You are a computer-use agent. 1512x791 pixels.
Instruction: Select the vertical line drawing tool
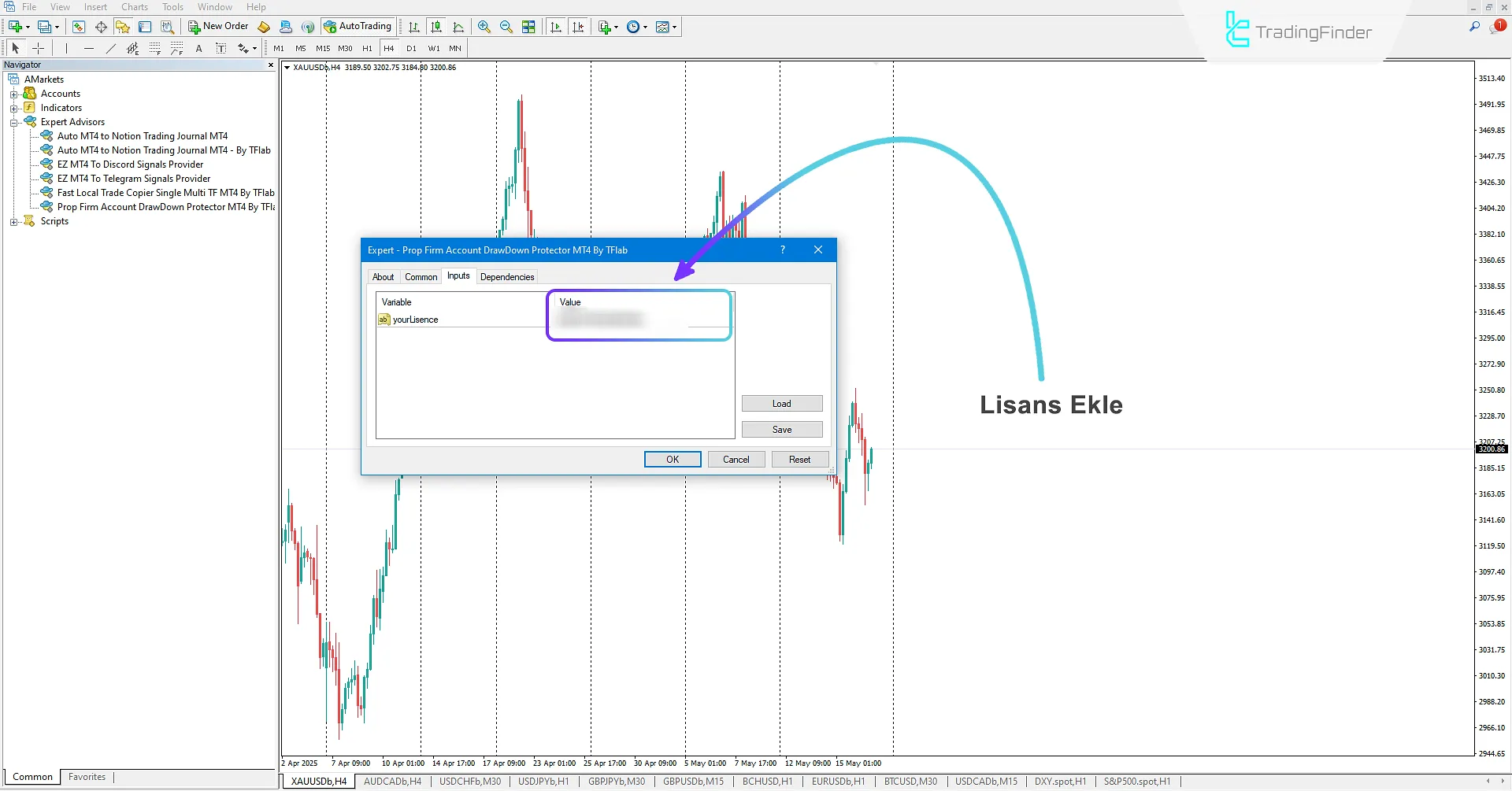pos(67,48)
